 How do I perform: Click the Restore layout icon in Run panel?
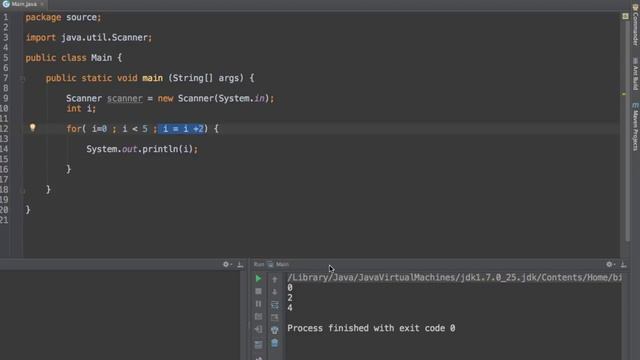pyautogui.click(x=258, y=345)
